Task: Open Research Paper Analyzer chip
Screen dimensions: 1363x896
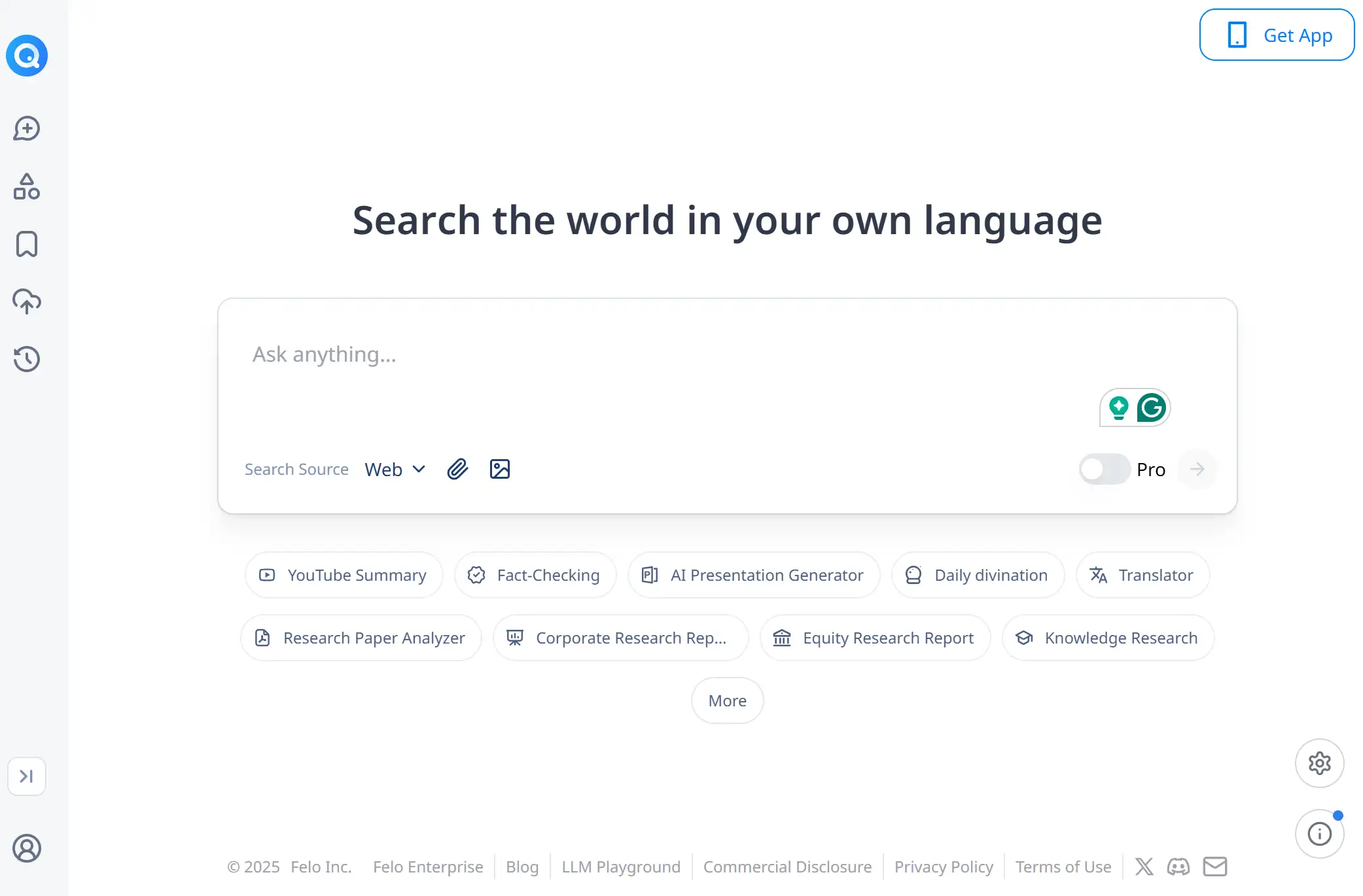Action: point(361,638)
